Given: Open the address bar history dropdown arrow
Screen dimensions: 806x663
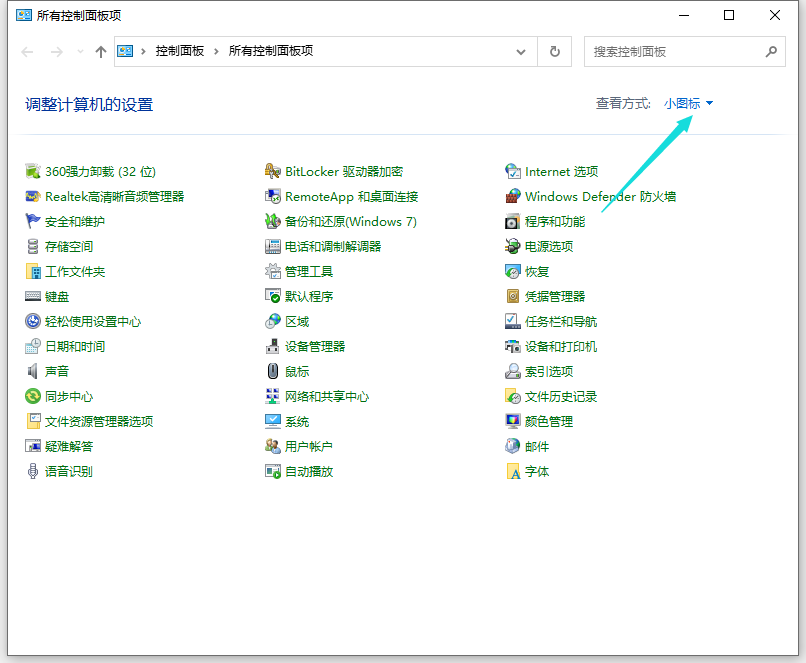Looking at the screenshot, I should tap(521, 52).
